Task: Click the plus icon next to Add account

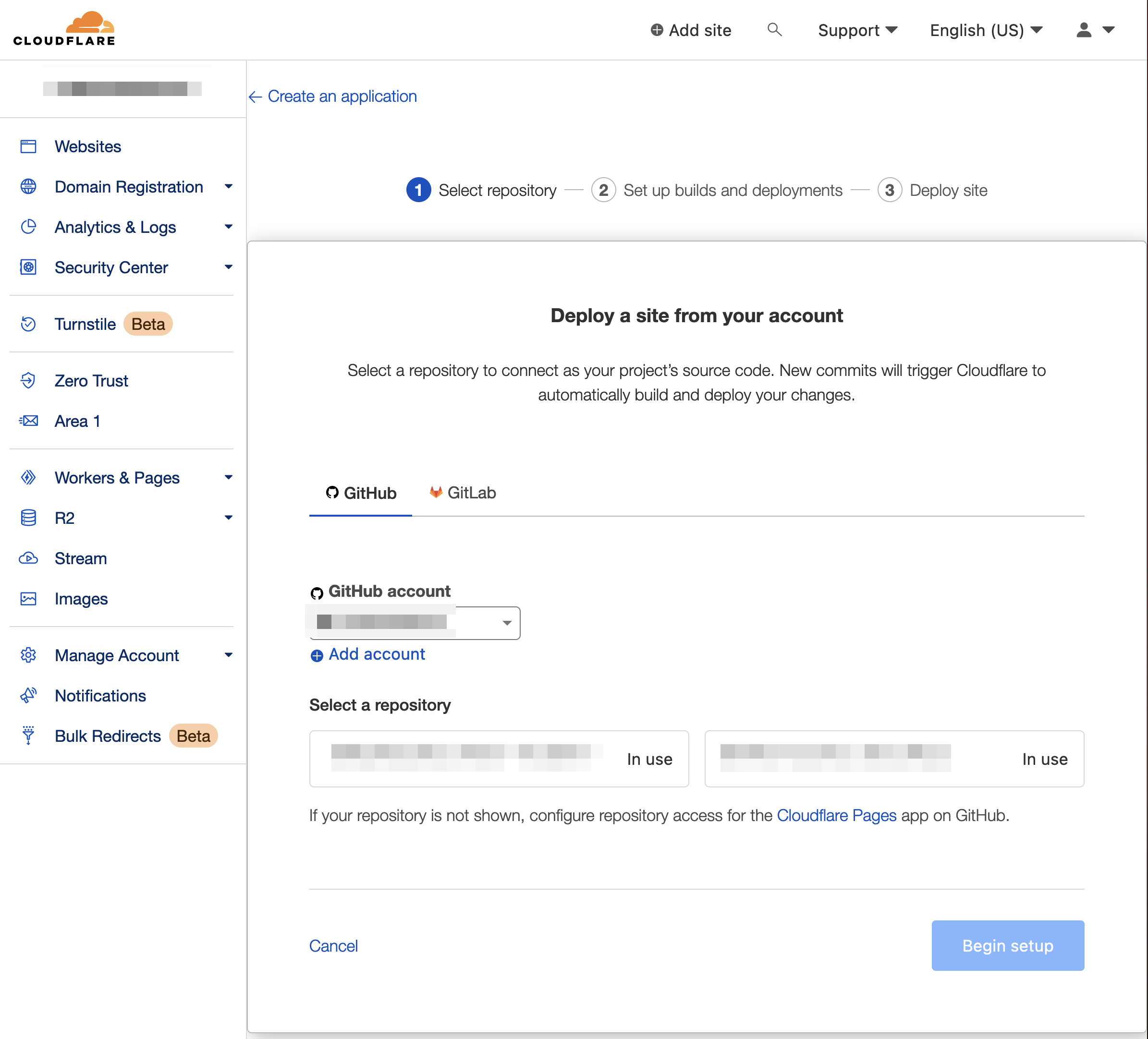Action: (317, 655)
